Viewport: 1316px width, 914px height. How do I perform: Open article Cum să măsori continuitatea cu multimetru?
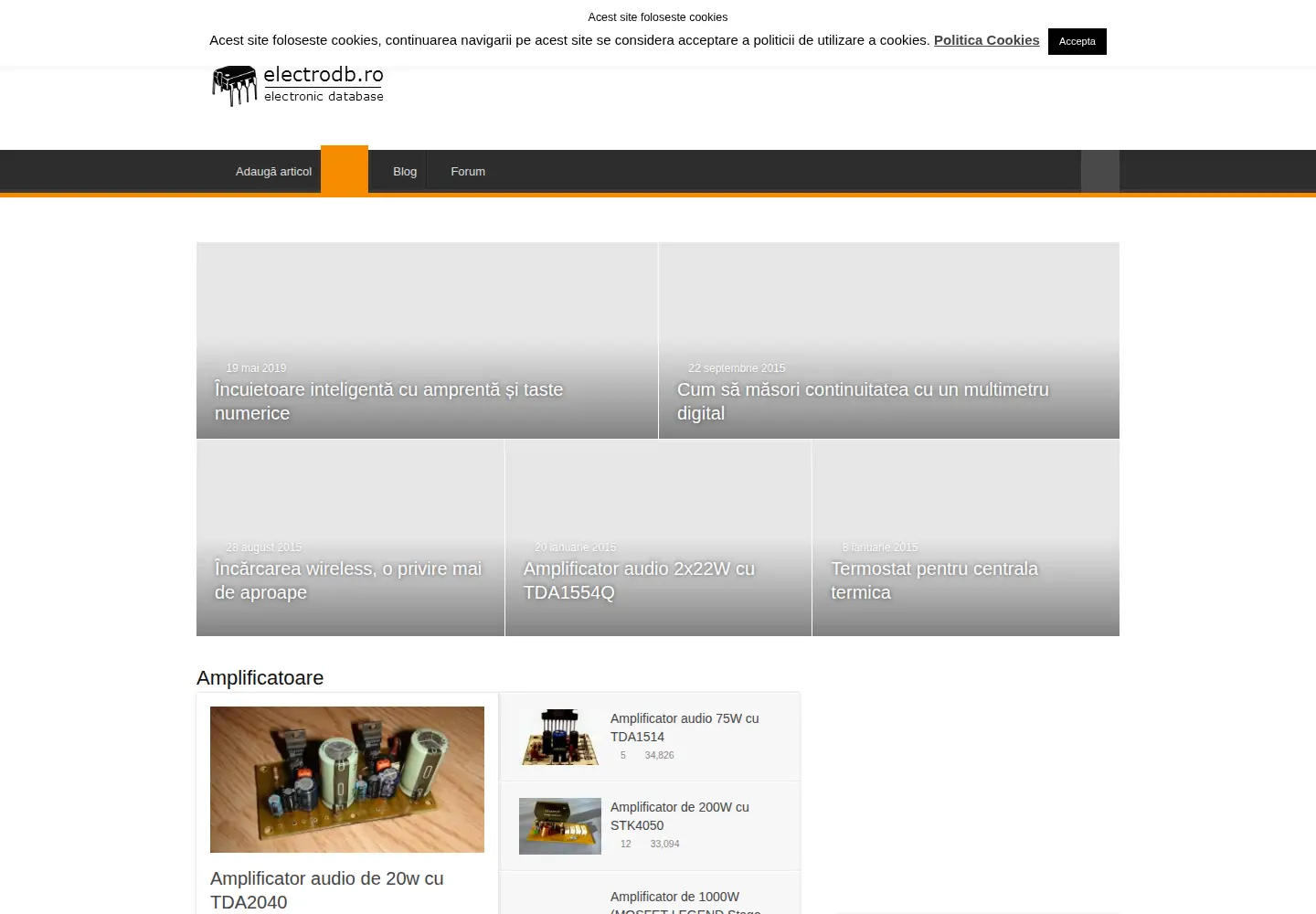pyautogui.click(x=863, y=401)
